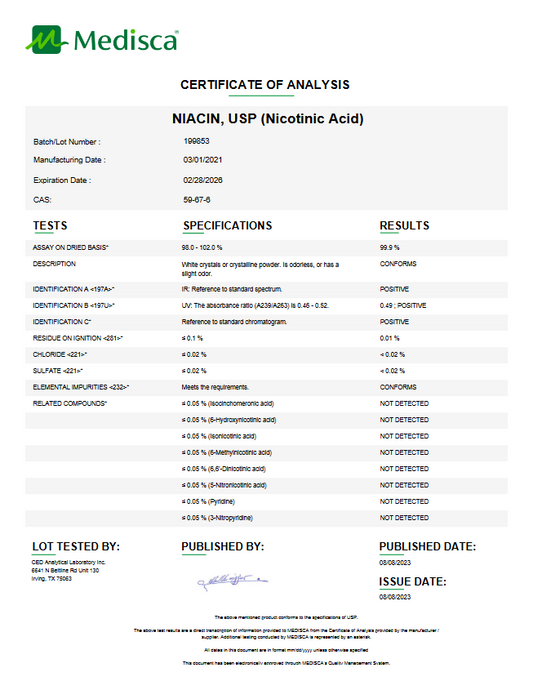Select Isonicotinic acid specification
Screen dimensions: 533x690
coord(219,436)
